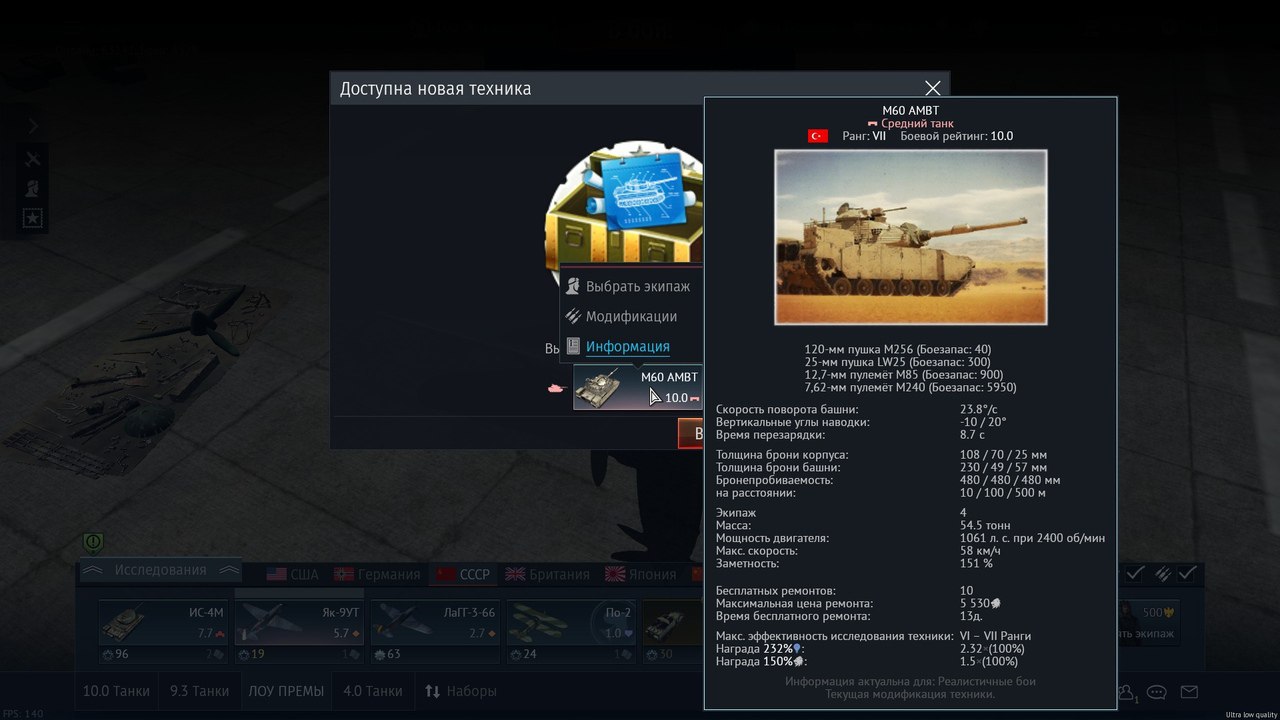Click the FPS: 140 counter
The height and width of the screenshot is (720, 1280).
[x=23, y=714]
